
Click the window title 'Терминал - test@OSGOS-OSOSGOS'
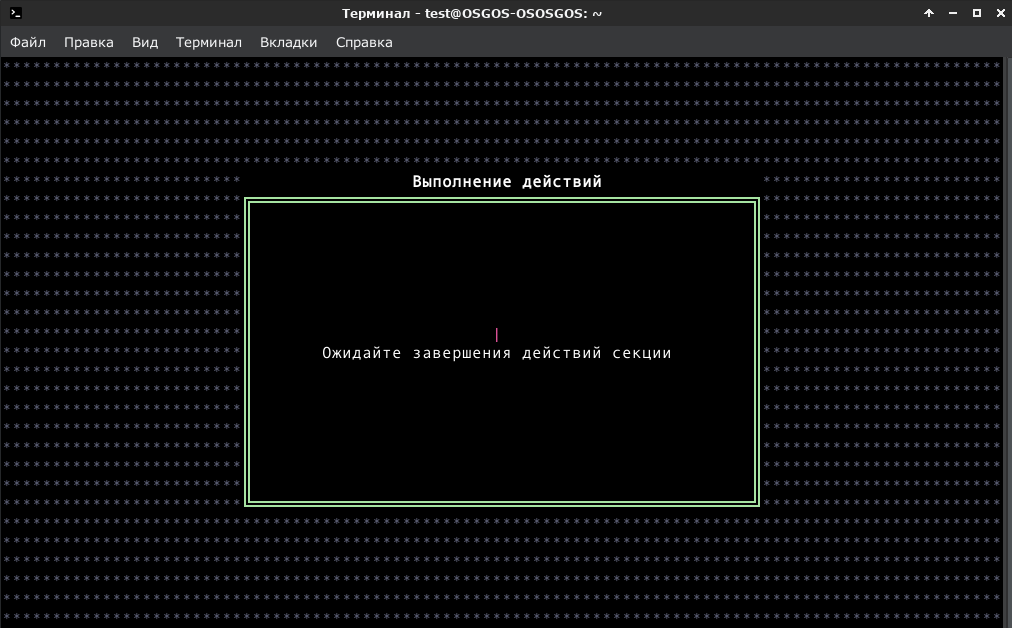472,13
